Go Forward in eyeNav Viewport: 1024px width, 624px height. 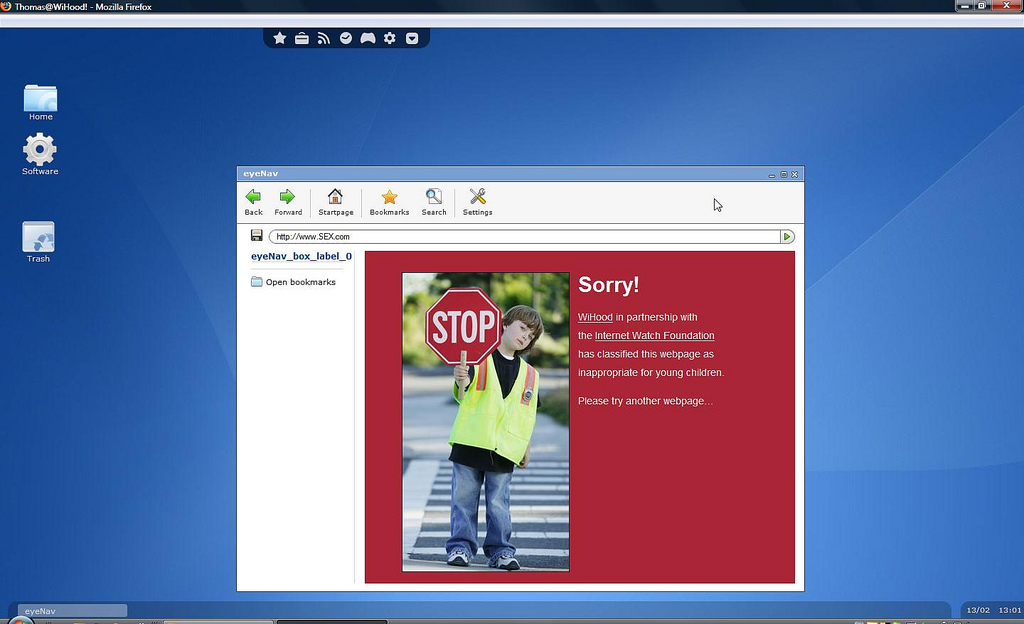(288, 202)
